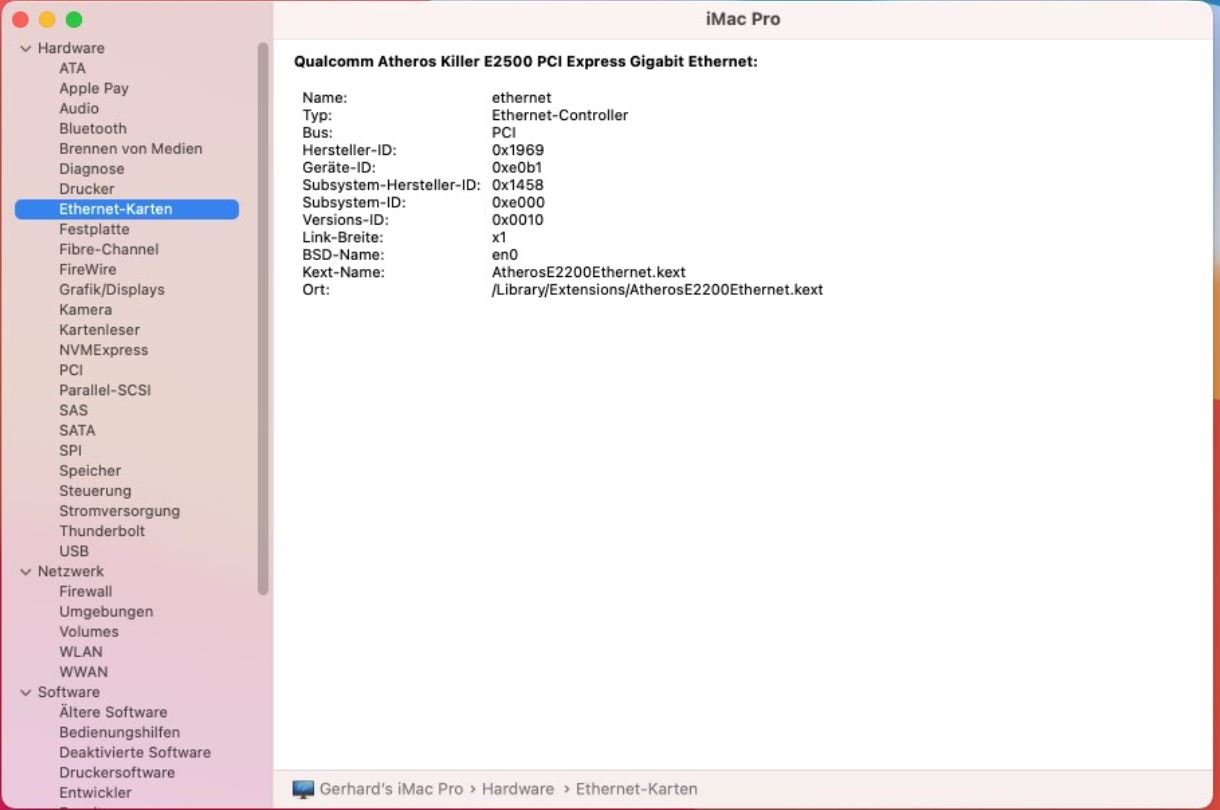Viewport: 1220px width, 810px height.
Task: Click the Subsystem-ID value 0xe000
Action: pyautogui.click(x=518, y=202)
